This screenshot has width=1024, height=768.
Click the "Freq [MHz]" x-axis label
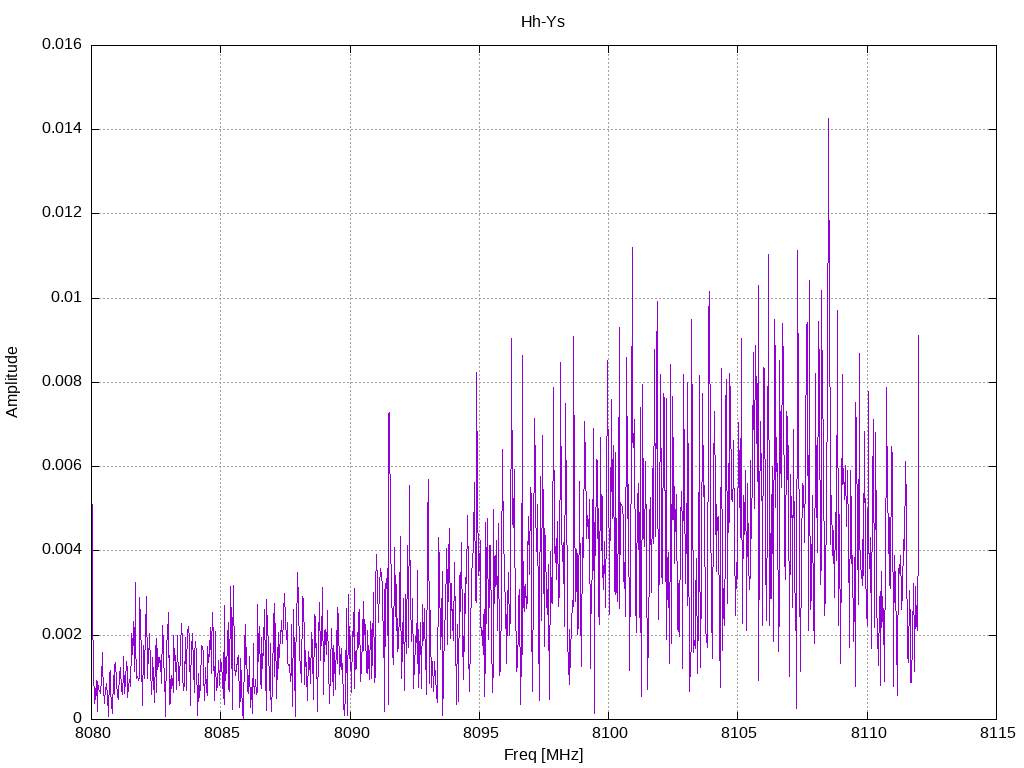(x=543, y=755)
